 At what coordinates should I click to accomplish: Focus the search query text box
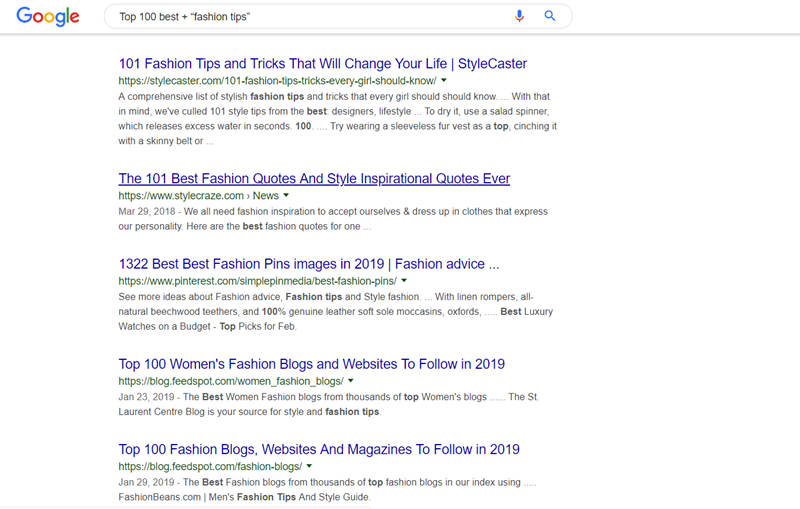tap(300, 17)
